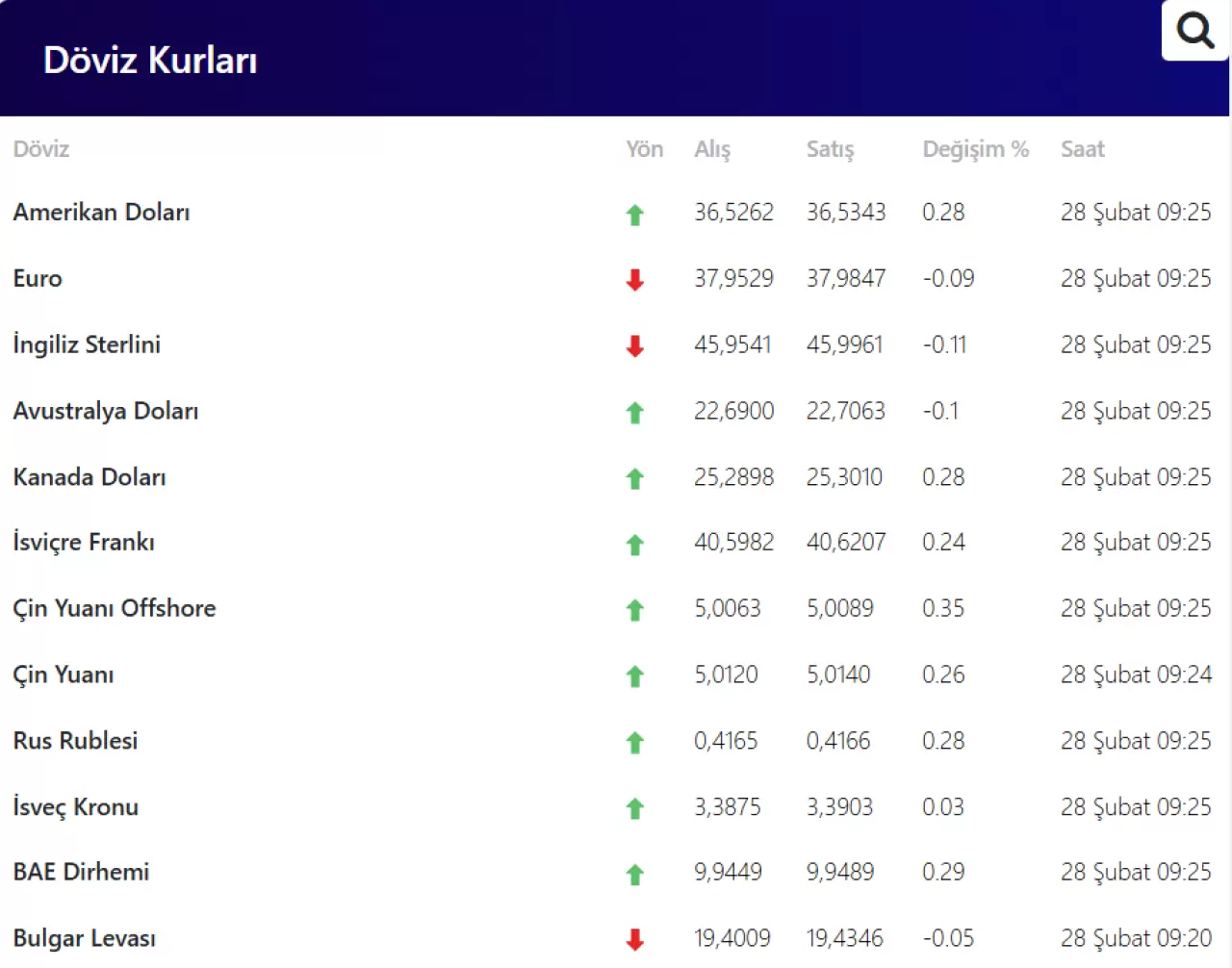Click the red down arrow beside Euro
The height and width of the screenshot is (968, 1232).
pyautogui.click(x=634, y=280)
